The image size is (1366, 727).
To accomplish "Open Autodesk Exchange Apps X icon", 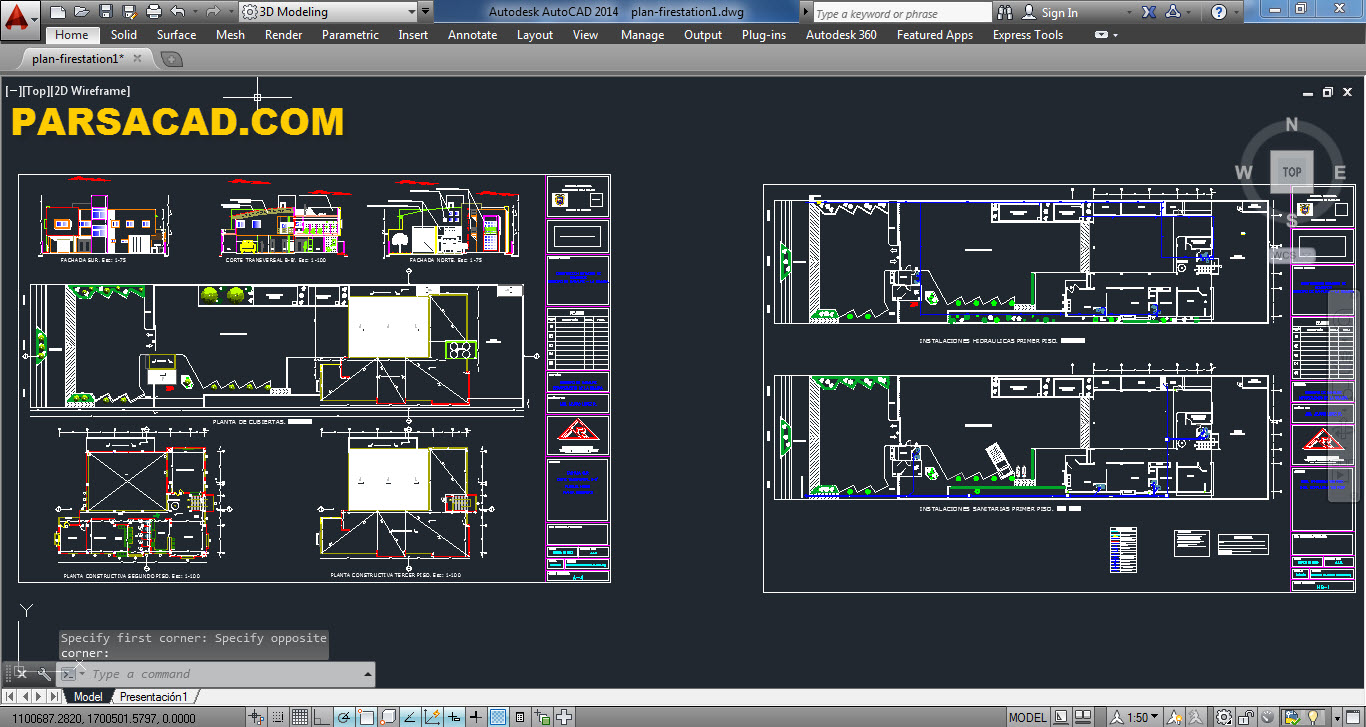I will tap(1149, 13).
